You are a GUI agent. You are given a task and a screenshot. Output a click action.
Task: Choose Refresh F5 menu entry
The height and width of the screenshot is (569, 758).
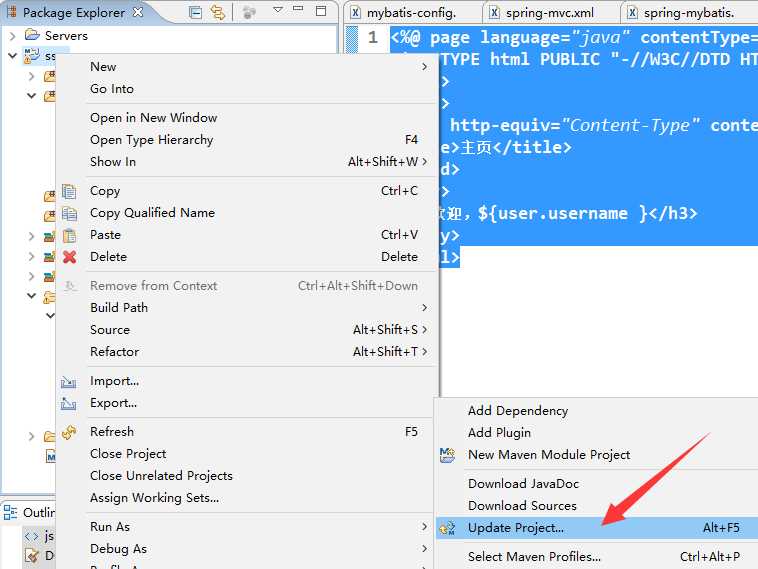247,432
